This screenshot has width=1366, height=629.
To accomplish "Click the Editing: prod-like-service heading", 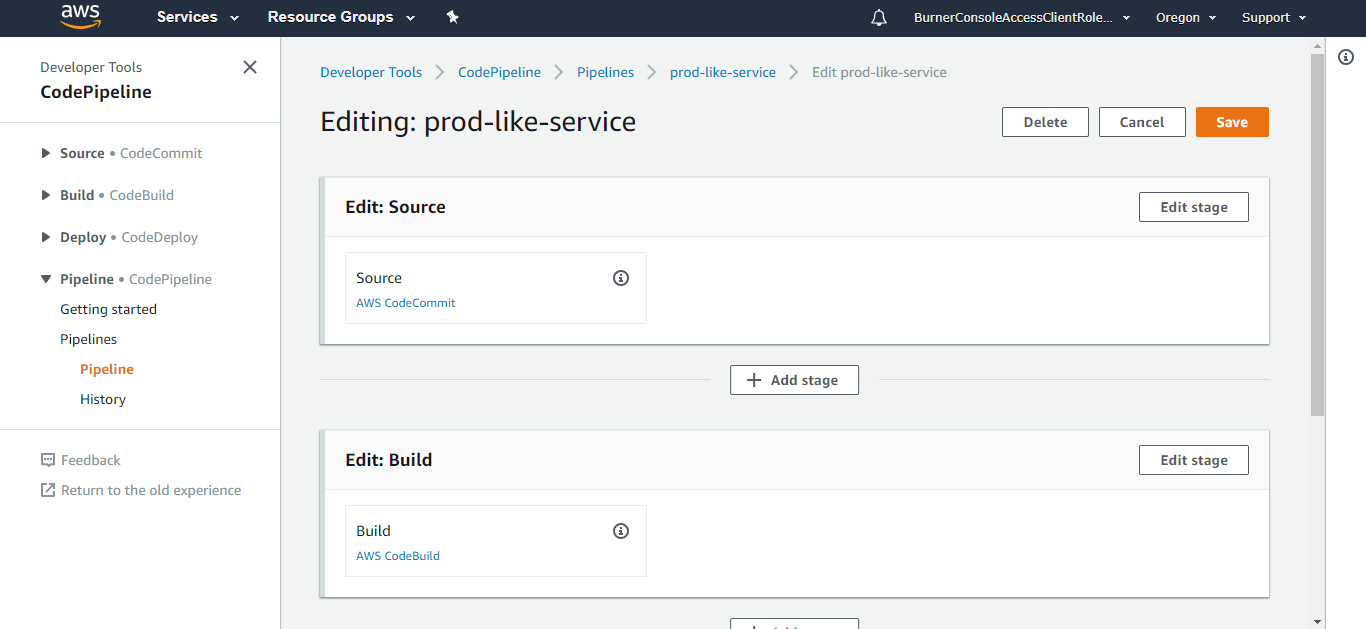I will (478, 122).
